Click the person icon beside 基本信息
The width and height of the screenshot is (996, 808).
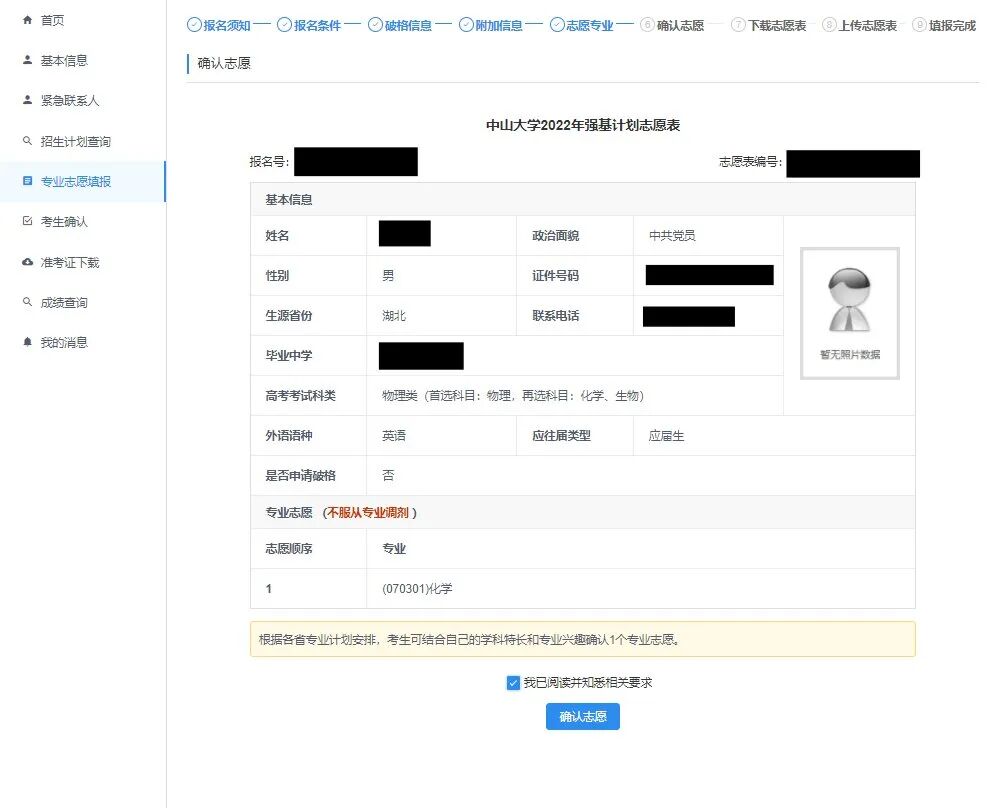[27, 60]
